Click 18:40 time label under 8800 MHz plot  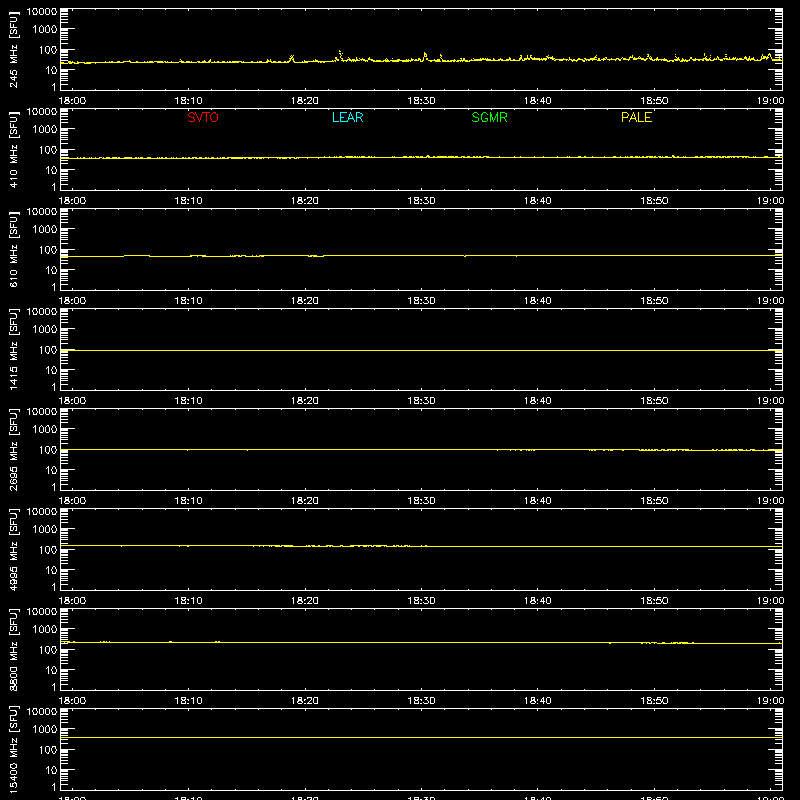538,701
